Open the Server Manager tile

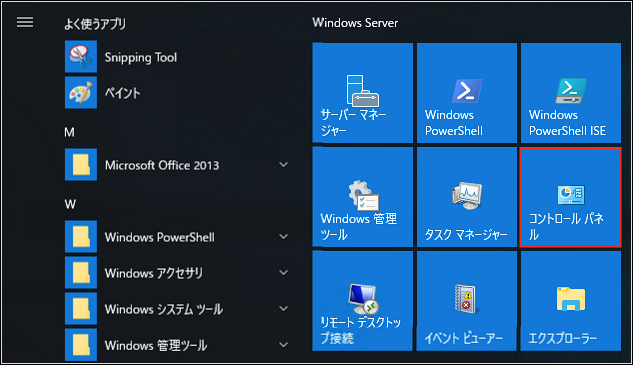[363, 93]
